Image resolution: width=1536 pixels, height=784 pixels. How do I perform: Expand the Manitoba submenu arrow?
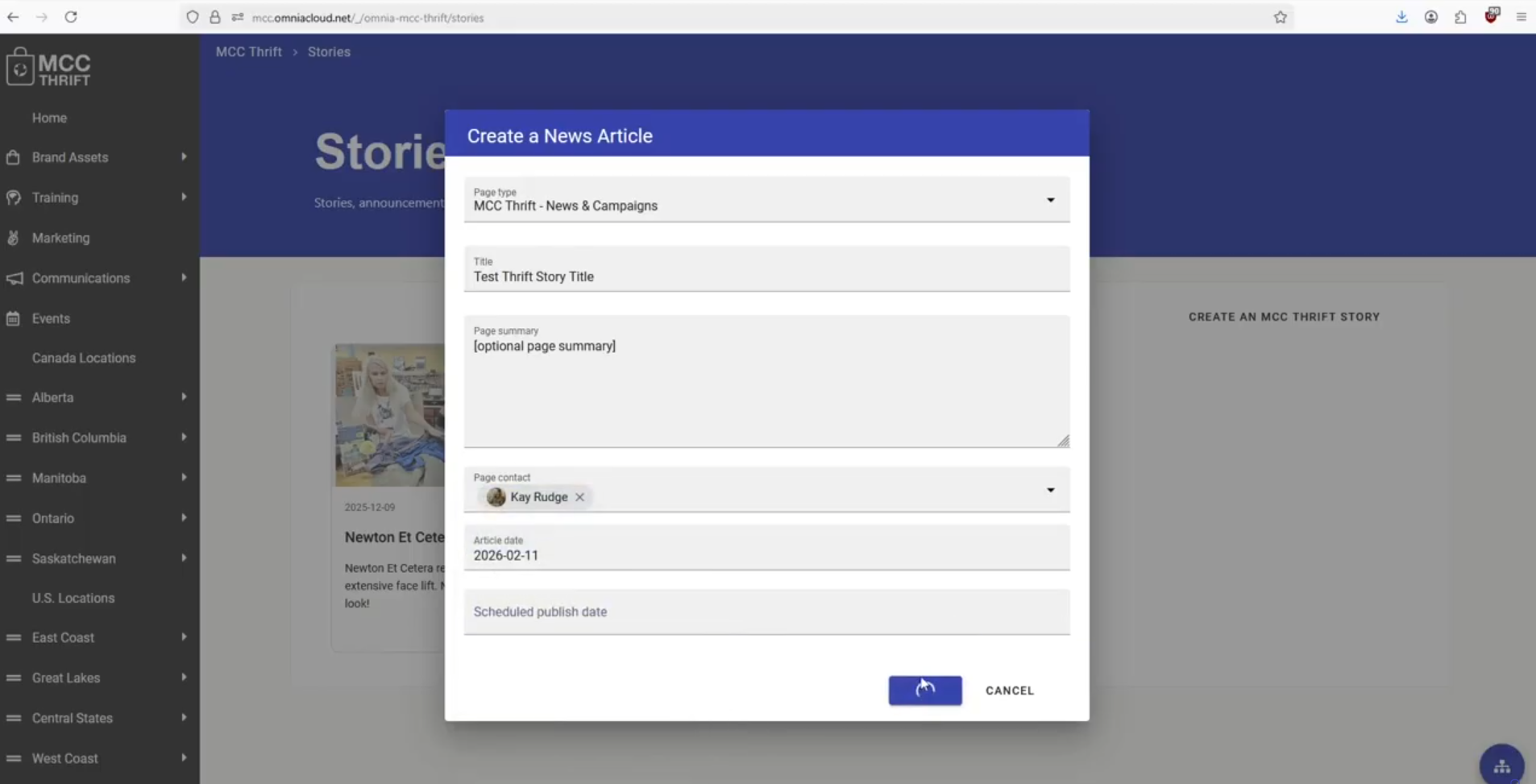click(184, 478)
